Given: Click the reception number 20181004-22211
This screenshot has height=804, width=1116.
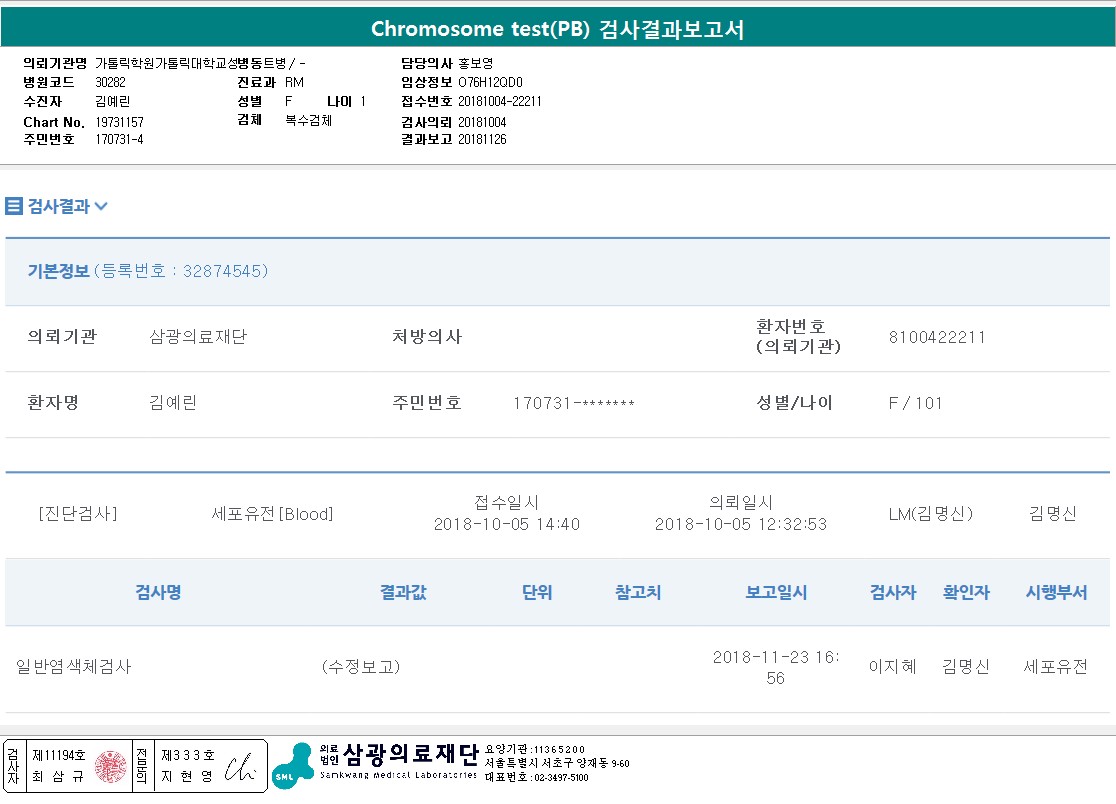Looking at the screenshot, I should 500,102.
